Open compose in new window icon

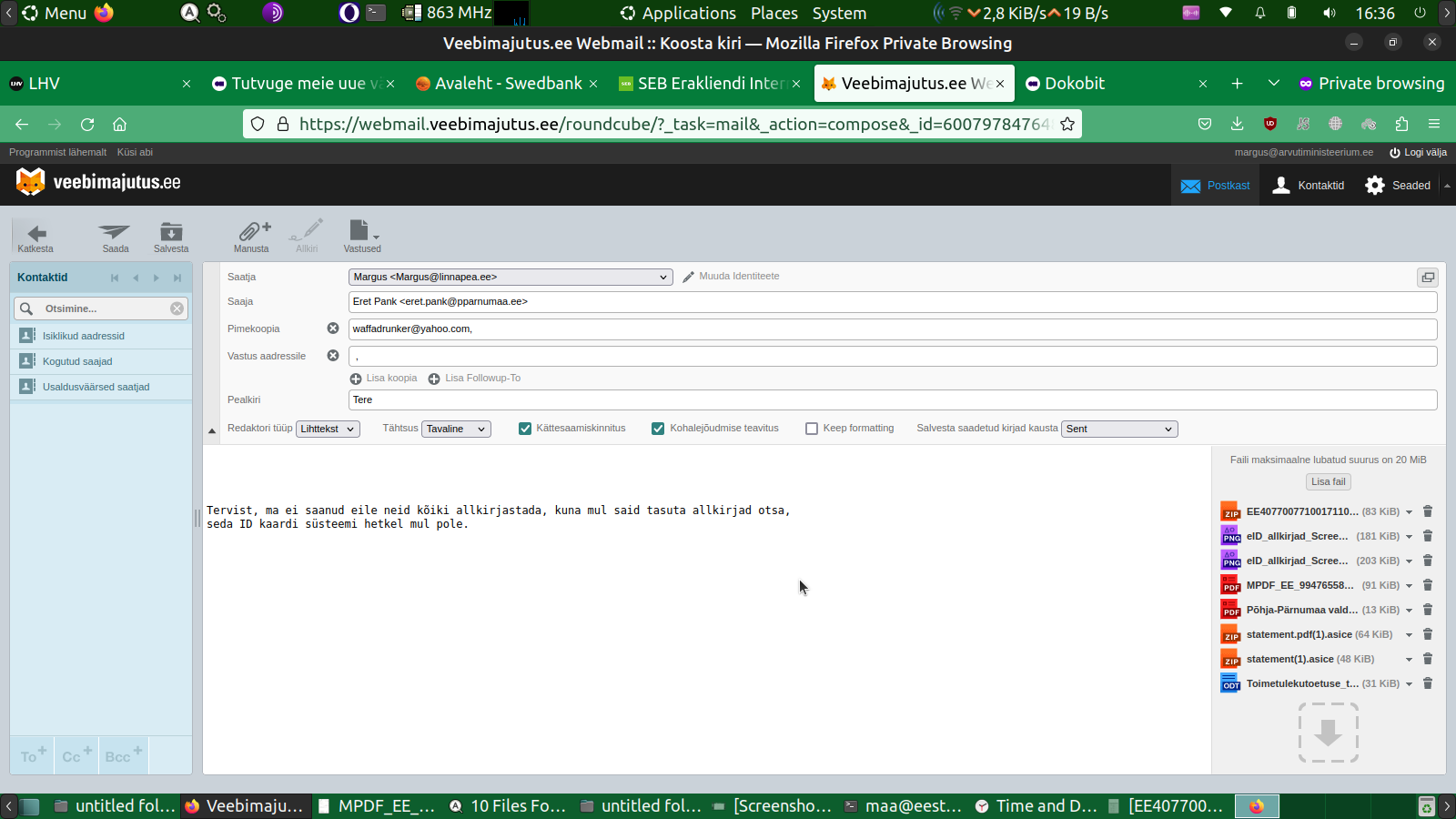[x=1428, y=278]
